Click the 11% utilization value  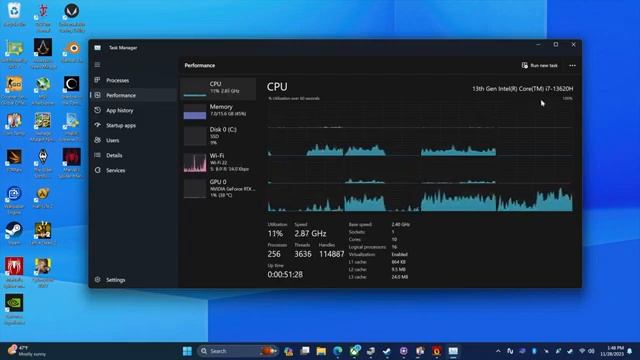coord(275,233)
